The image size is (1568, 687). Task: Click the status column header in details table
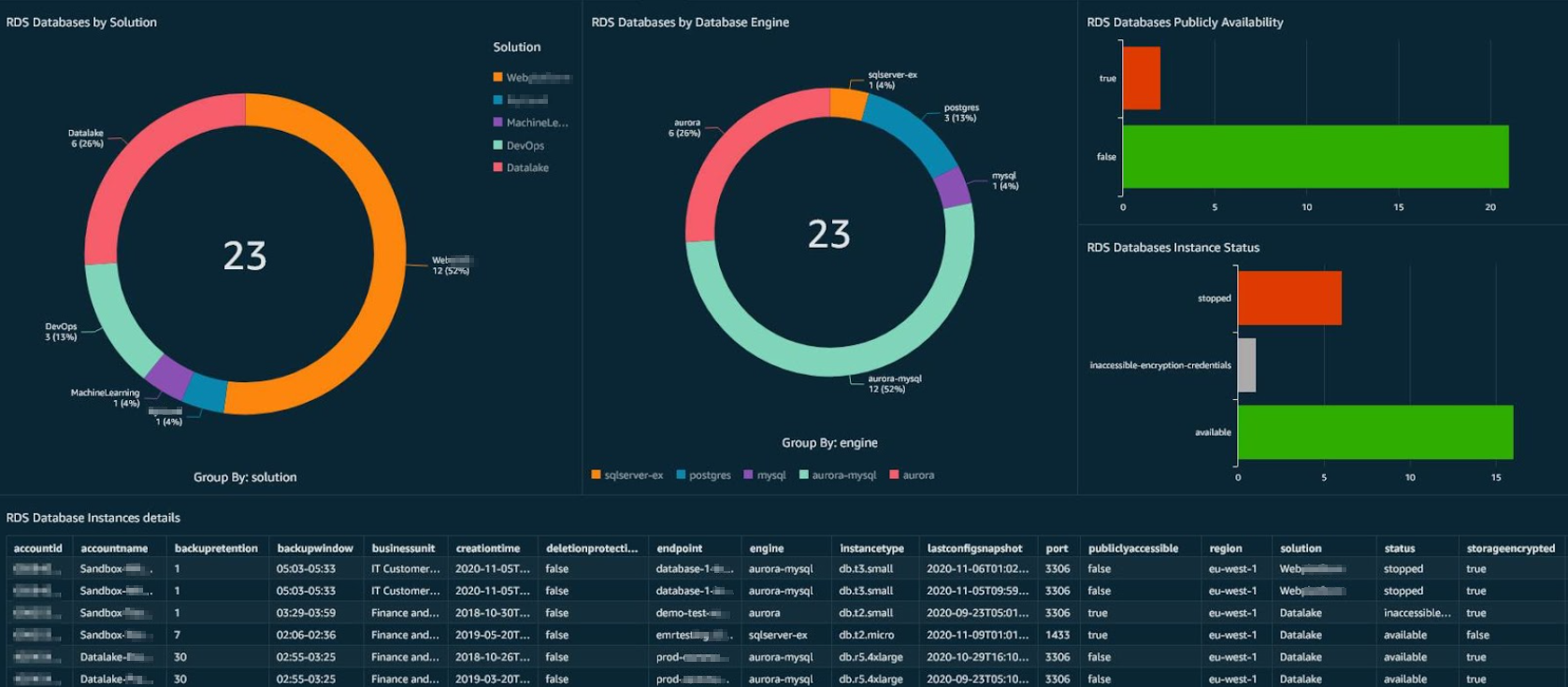point(1400,549)
